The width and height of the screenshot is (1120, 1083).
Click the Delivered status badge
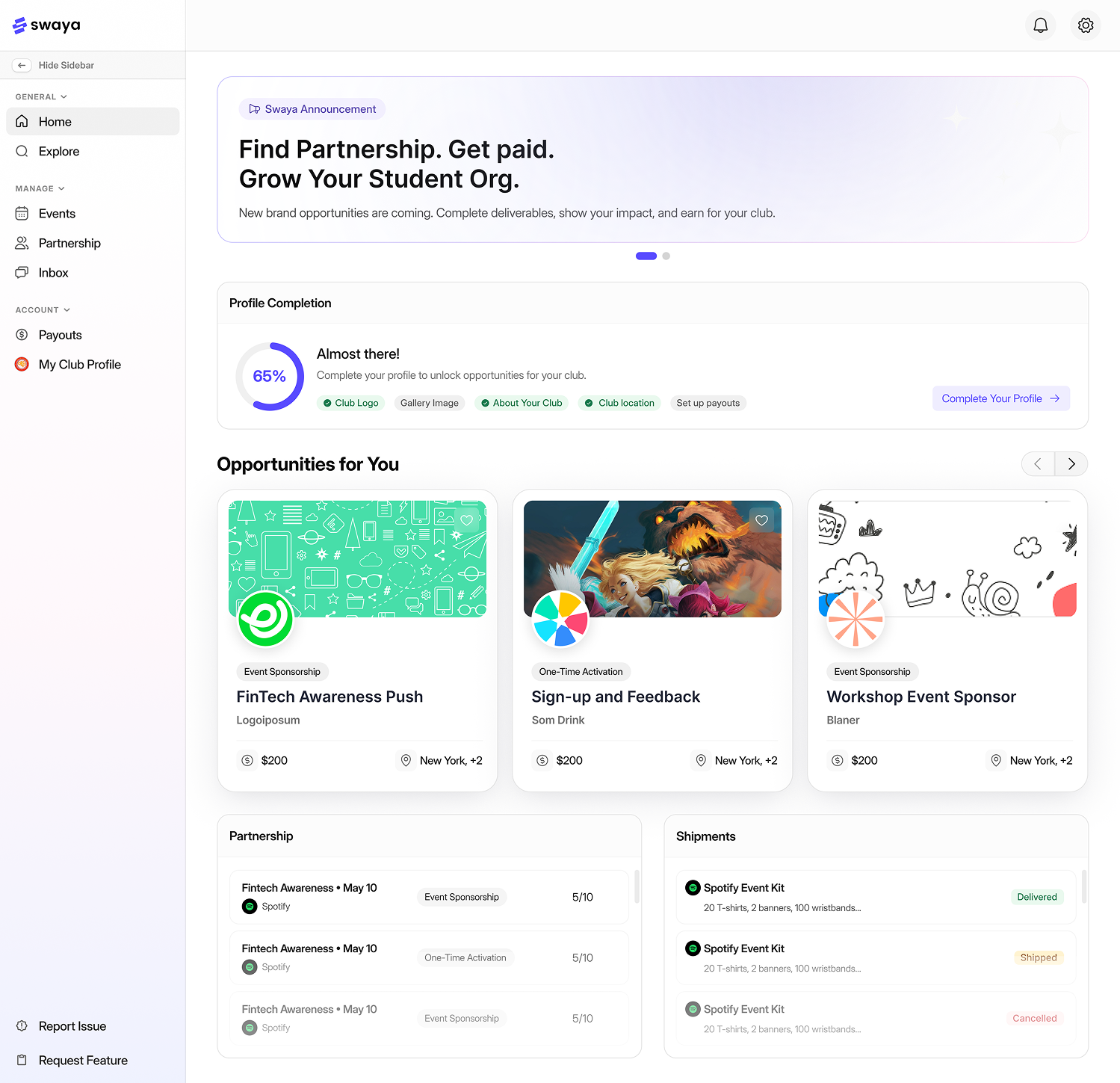(x=1037, y=897)
